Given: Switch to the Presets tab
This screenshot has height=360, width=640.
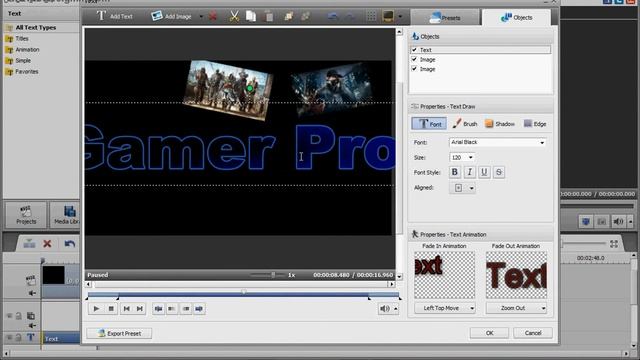Looking at the screenshot, I should [x=445, y=18].
